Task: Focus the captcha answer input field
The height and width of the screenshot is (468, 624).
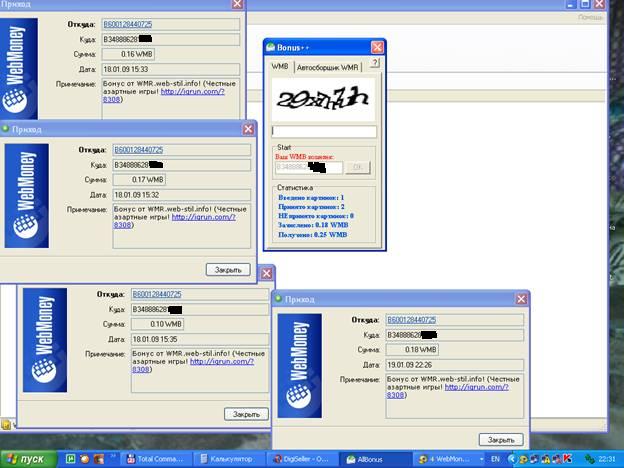Action: 324,131
